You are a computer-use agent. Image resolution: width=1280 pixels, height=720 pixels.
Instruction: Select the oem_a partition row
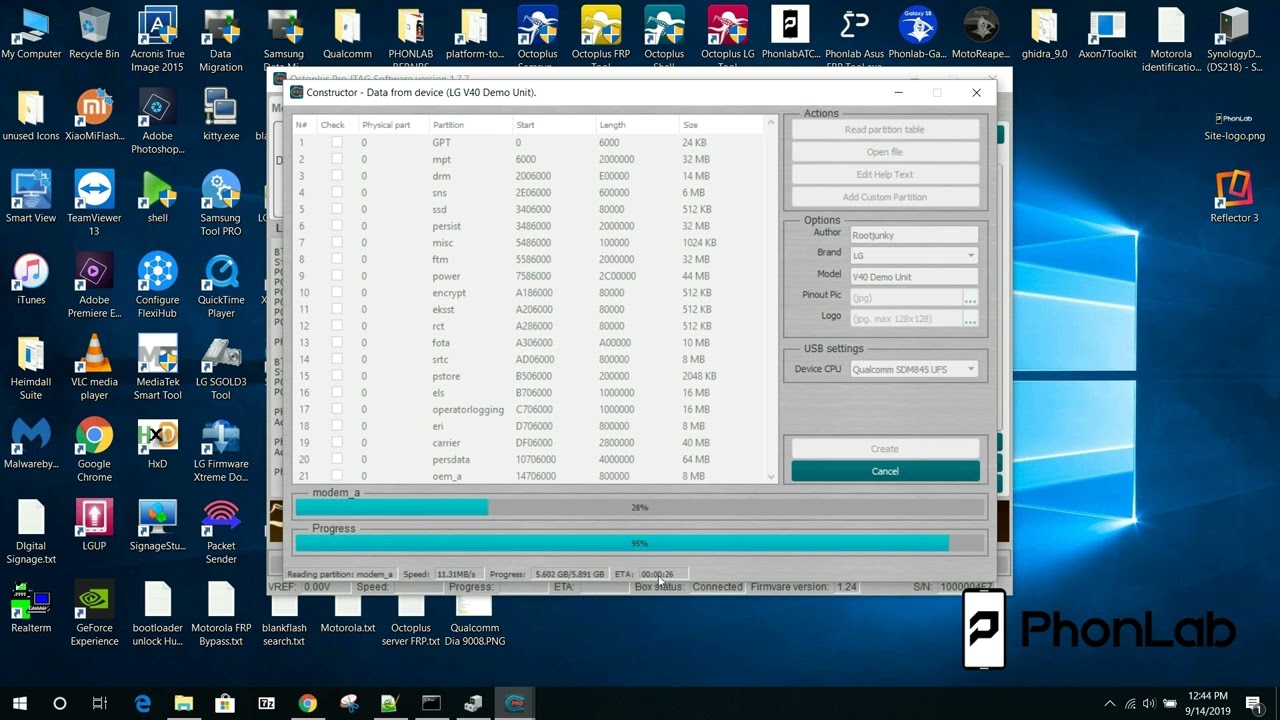coord(530,476)
